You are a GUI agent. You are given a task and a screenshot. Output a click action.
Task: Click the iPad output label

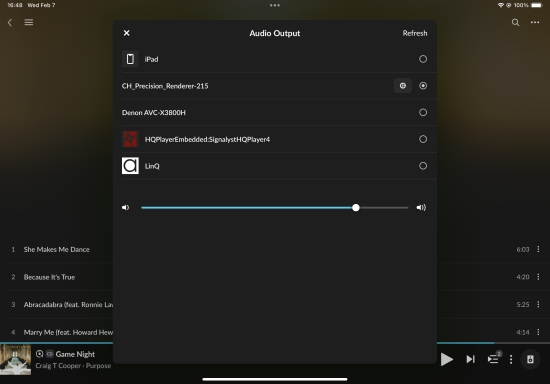(152, 59)
